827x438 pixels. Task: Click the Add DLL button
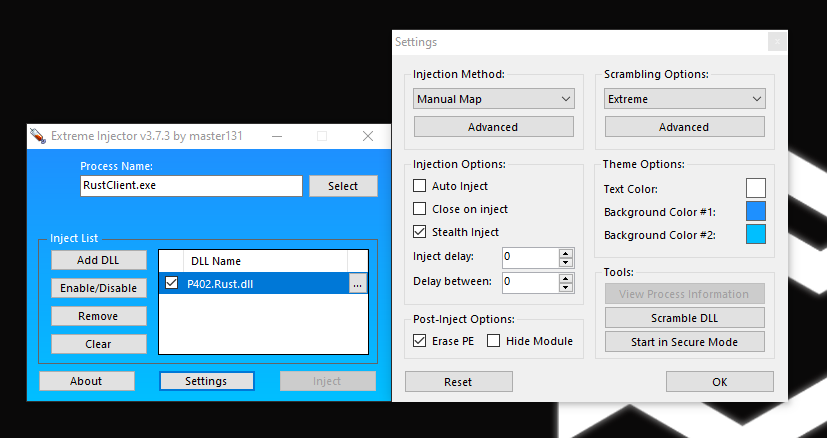click(x=99, y=260)
